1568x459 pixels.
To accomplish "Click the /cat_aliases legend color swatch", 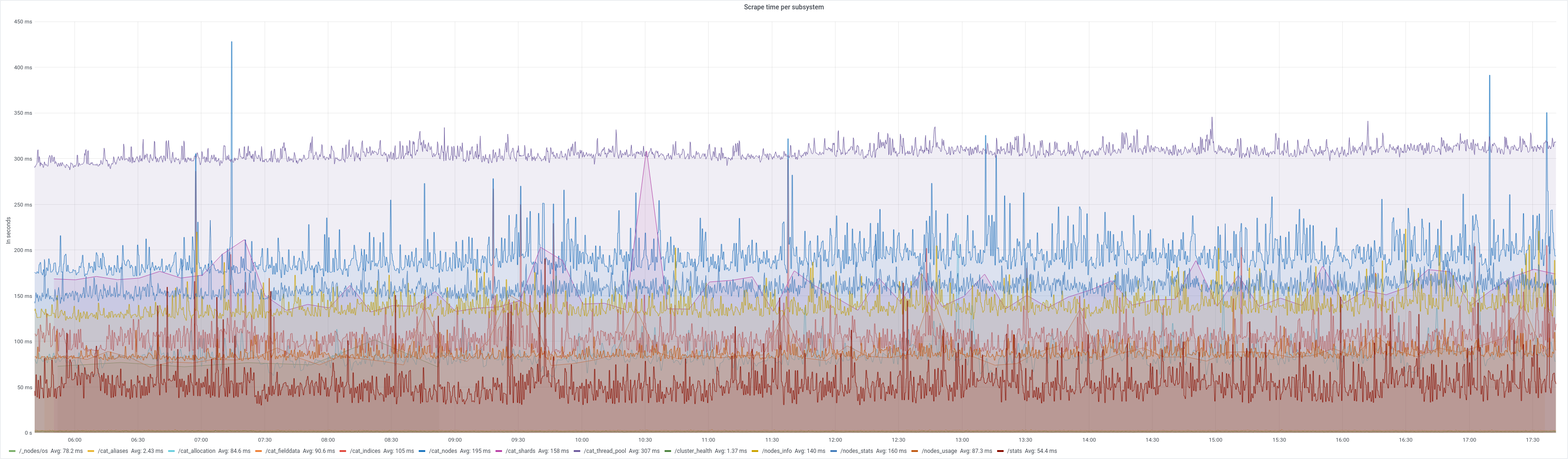I will [x=91, y=451].
